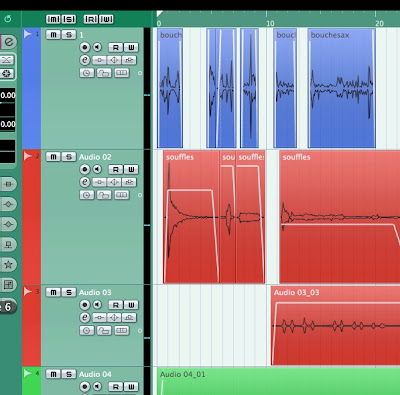Mute Audio 04 track
The width and height of the screenshot is (400, 395).
click(x=53, y=374)
